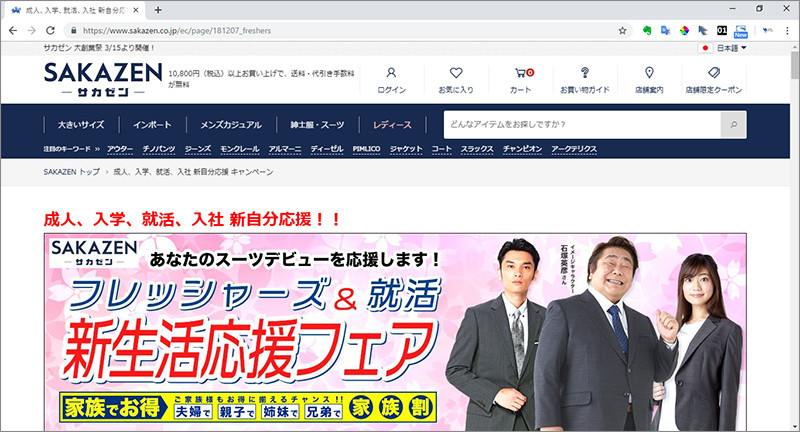This screenshot has width=800, height=432.
Task: Click the shopping guide question mark icon
Action: pos(585,72)
